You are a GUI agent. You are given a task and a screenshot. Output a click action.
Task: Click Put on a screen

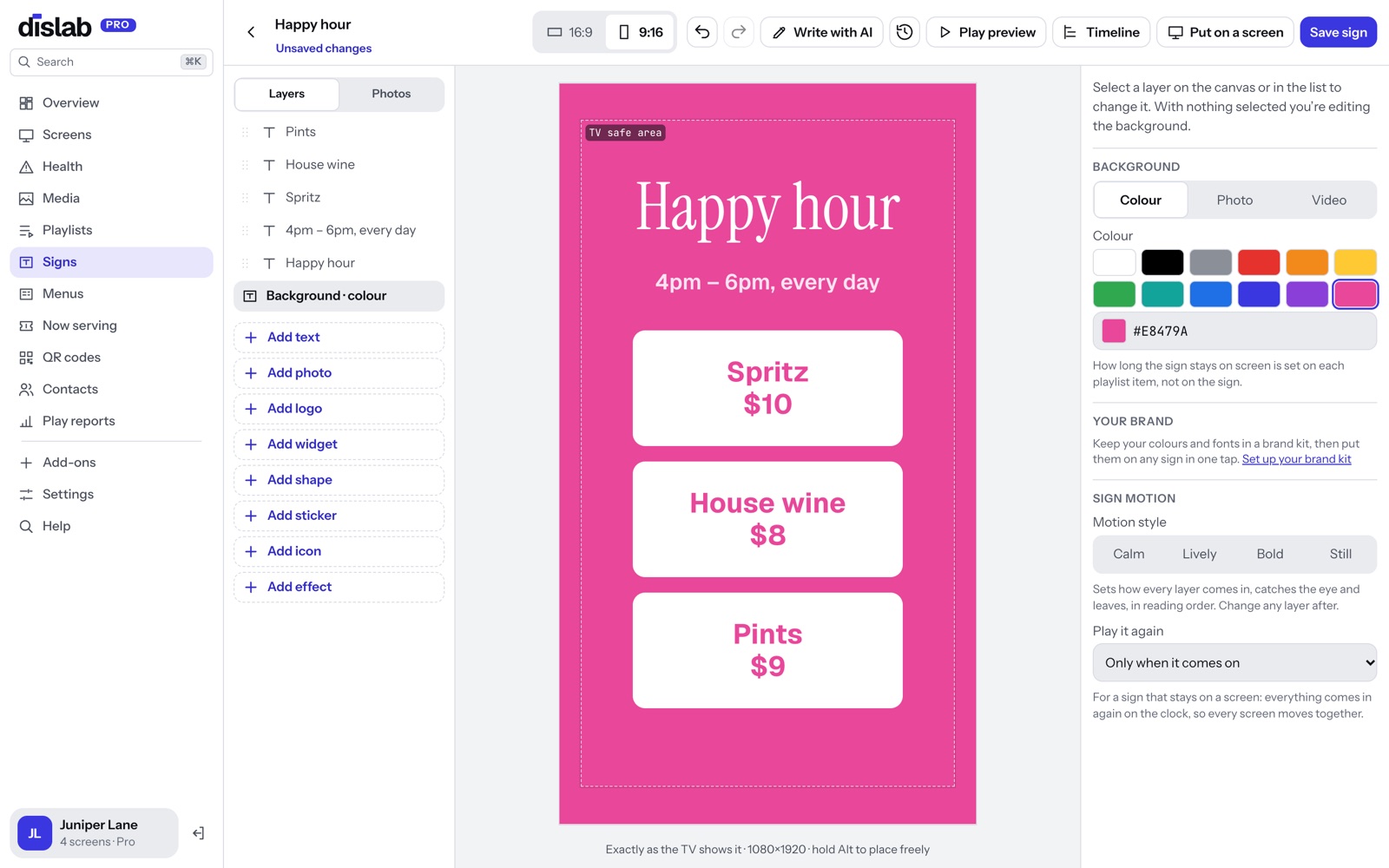[x=1225, y=32]
